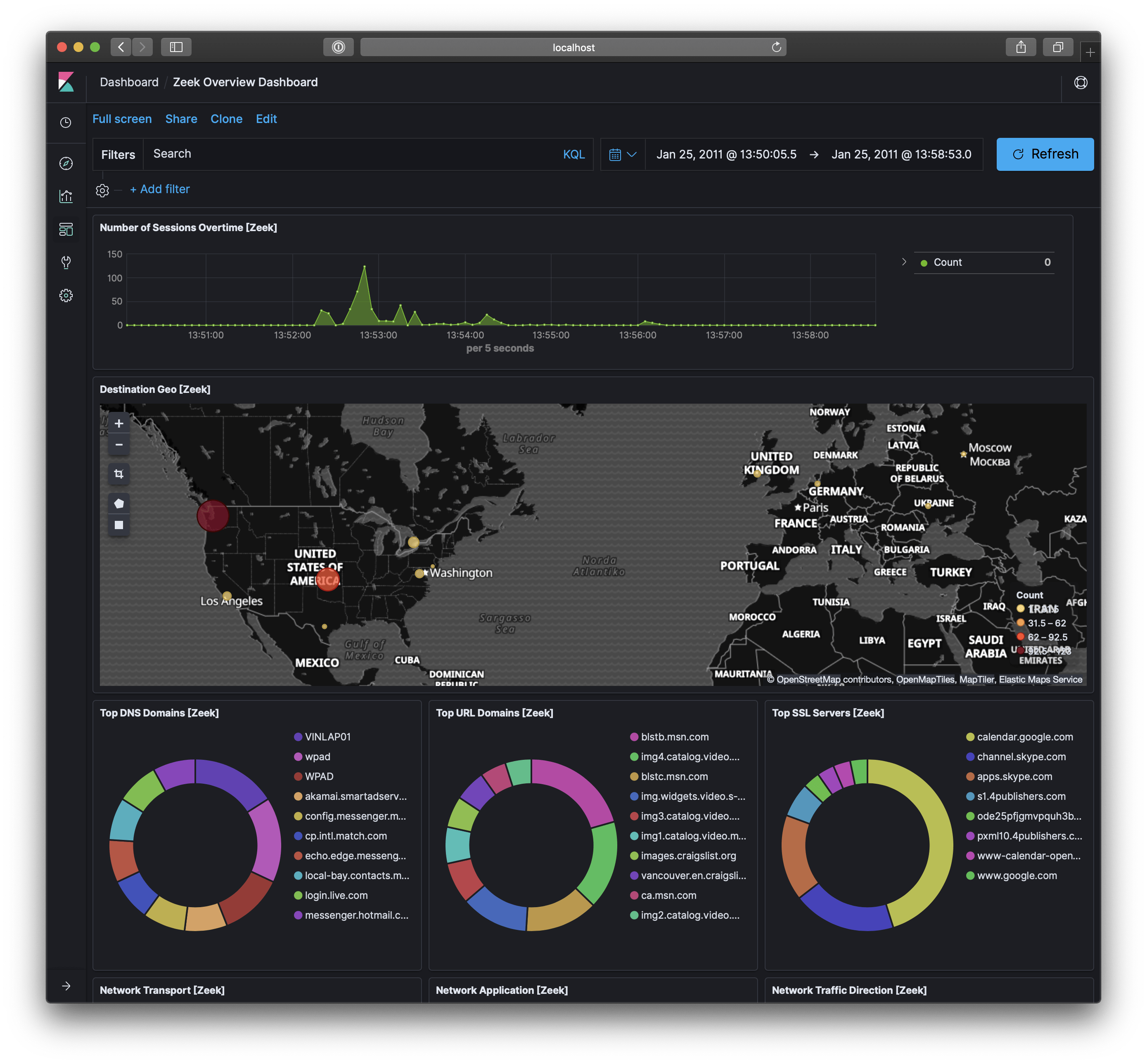Open the Share menu
This screenshot has height=1064, width=1147.
181,118
